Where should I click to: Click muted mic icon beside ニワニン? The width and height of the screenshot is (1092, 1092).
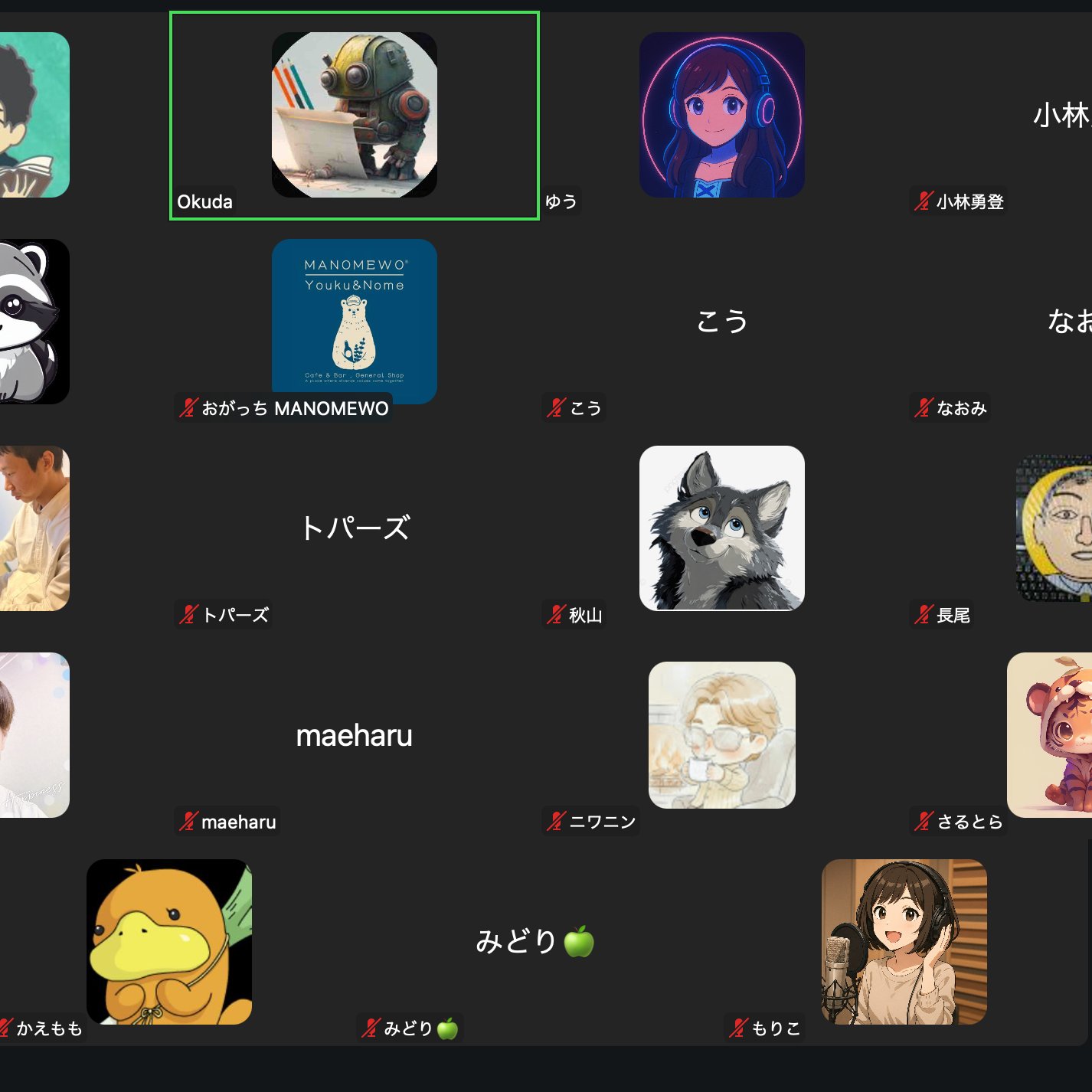[556, 822]
